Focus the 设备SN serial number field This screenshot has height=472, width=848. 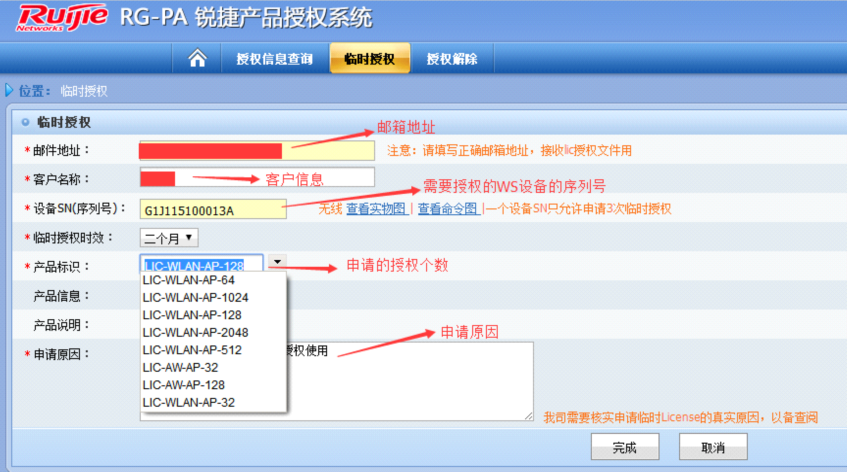tap(213, 209)
